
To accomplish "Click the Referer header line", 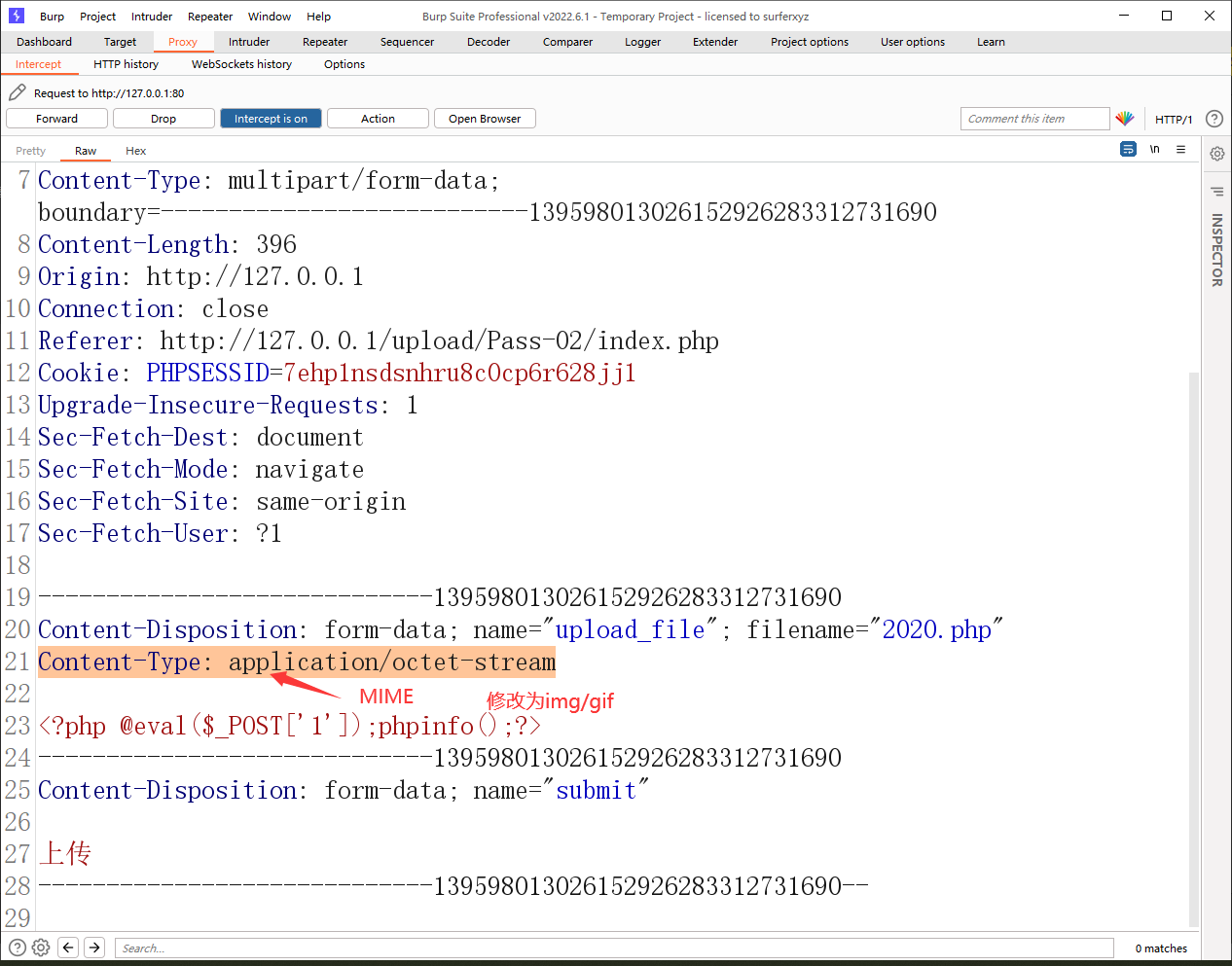I will click(x=379, y=340).
